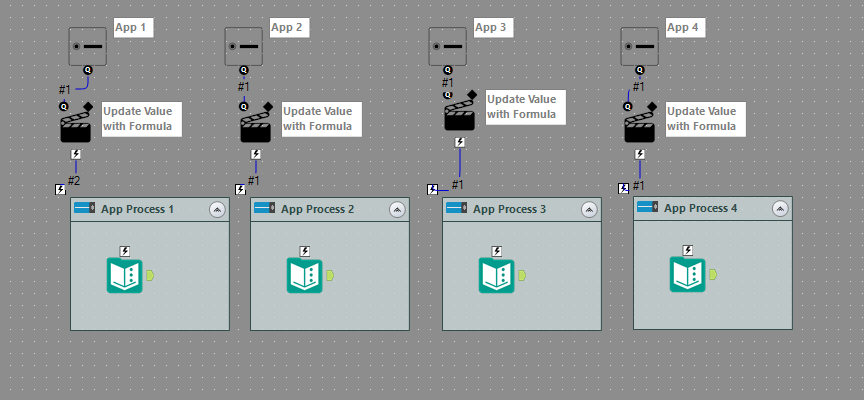Click lightning anchor on App Process 1 container
This screenshot has width=864, height=400.
click(x=61, y=190)
